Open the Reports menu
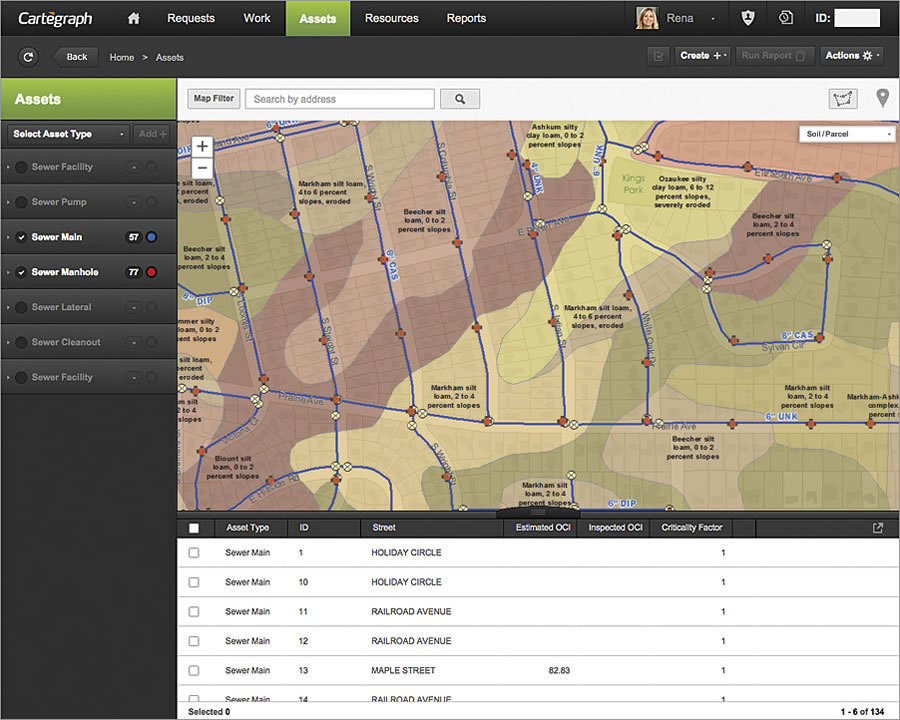 pos(466,18)
